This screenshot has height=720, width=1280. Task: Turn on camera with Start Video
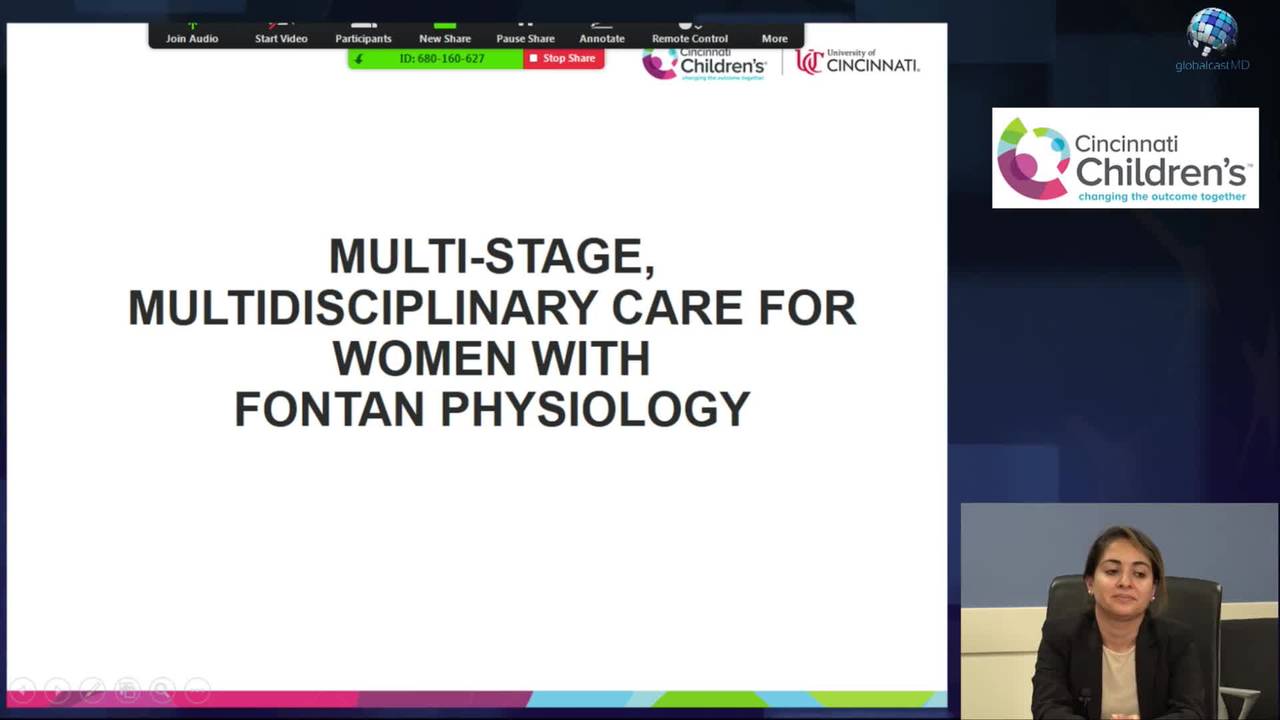click(x=281, y=35)
